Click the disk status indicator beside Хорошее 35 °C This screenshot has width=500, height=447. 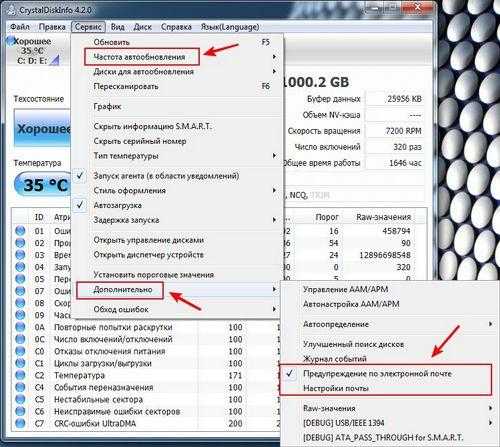[x=10, y=41]
